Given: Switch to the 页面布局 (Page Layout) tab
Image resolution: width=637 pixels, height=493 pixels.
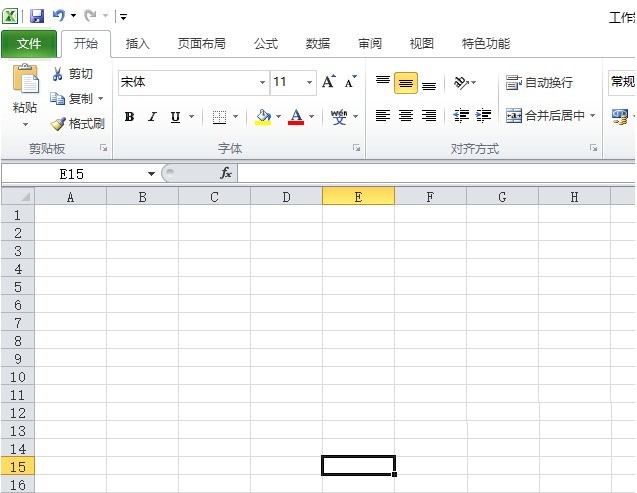Looking at the screenshot, I should click(202, 43).
